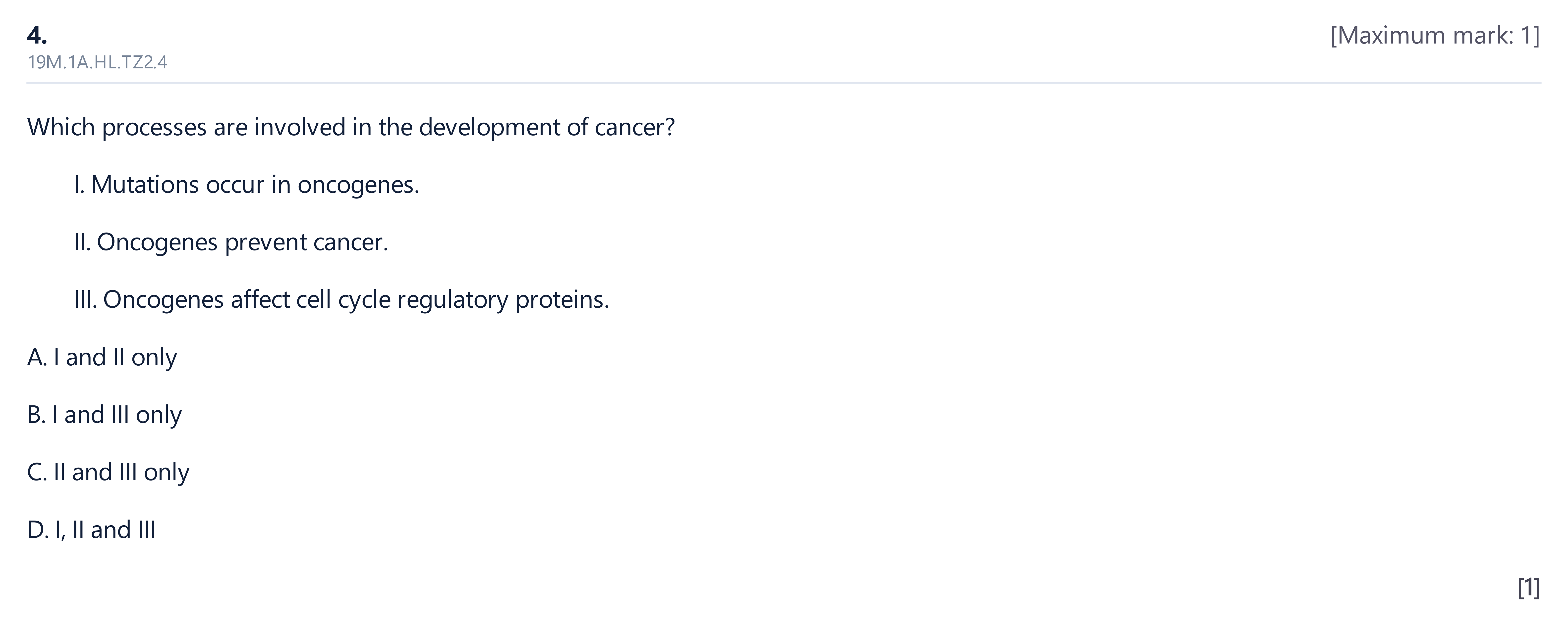Pick answer C, II and III only

tap(108, 472)
